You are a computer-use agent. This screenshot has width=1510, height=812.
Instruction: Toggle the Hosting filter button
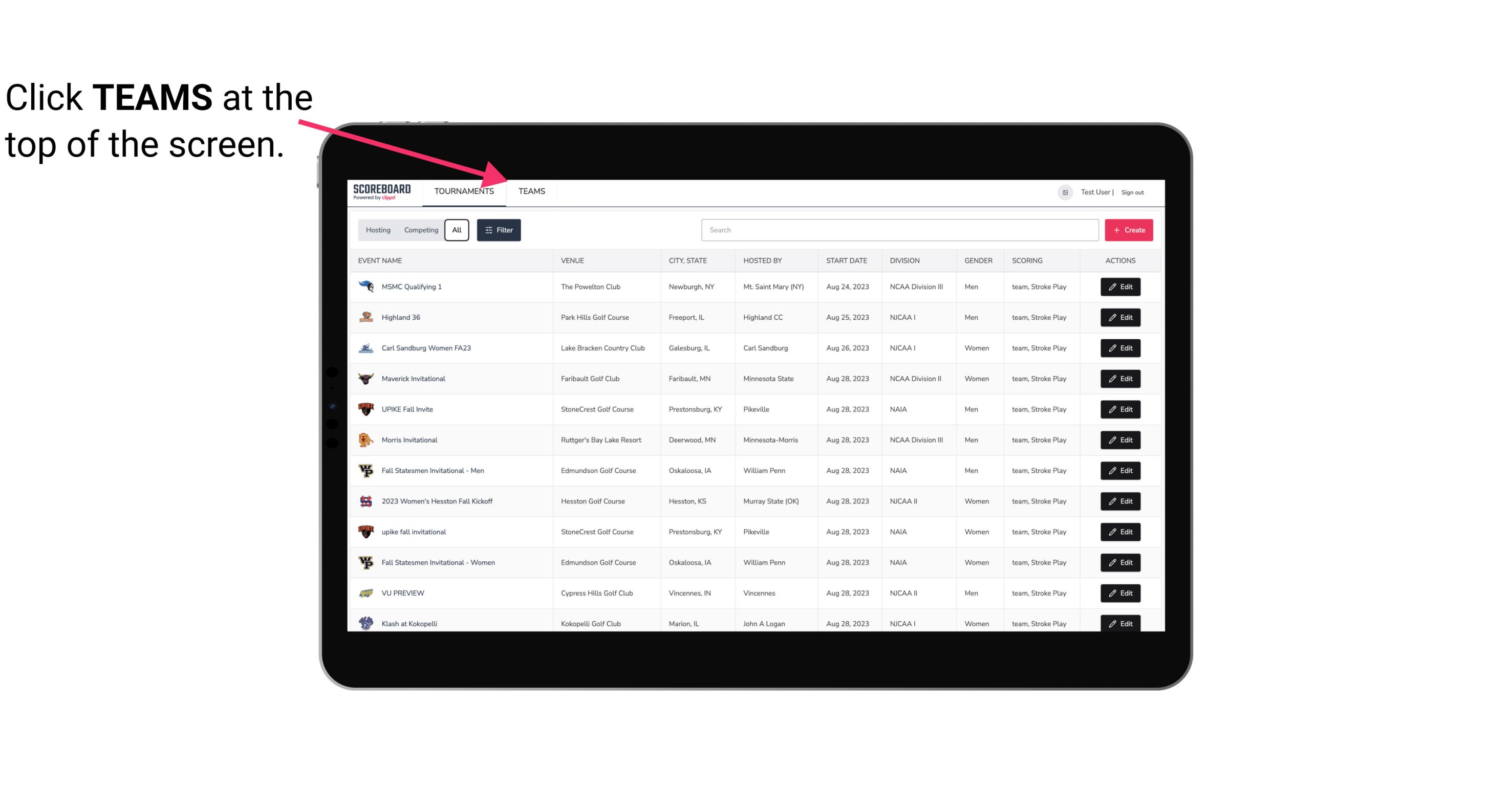pyautogui.click(x=378, y=230)
